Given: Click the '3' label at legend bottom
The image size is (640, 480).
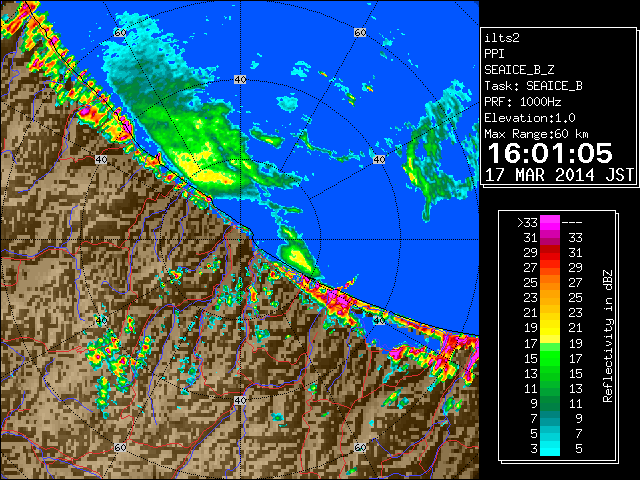Looking at the screenshot, I should (534, 449).
